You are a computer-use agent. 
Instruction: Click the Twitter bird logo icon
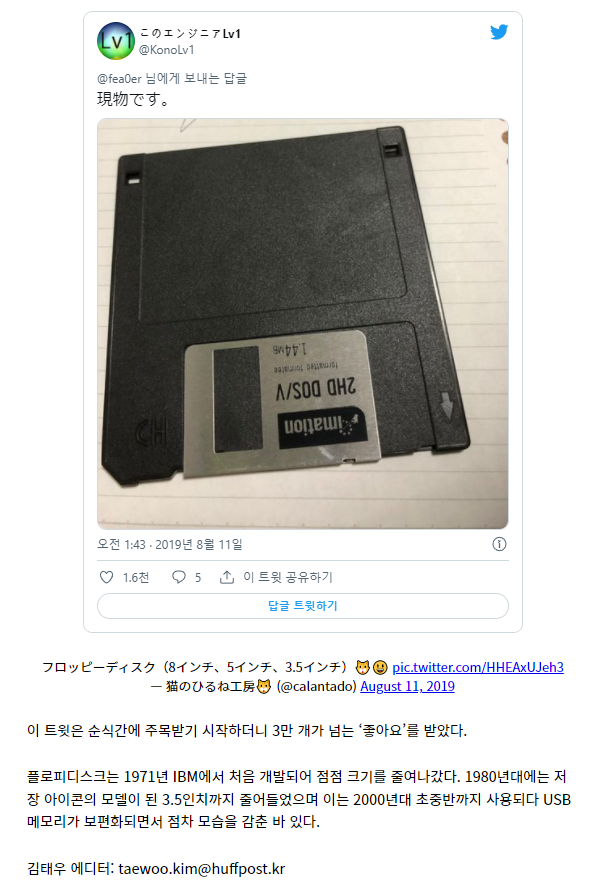click(499, 32)
